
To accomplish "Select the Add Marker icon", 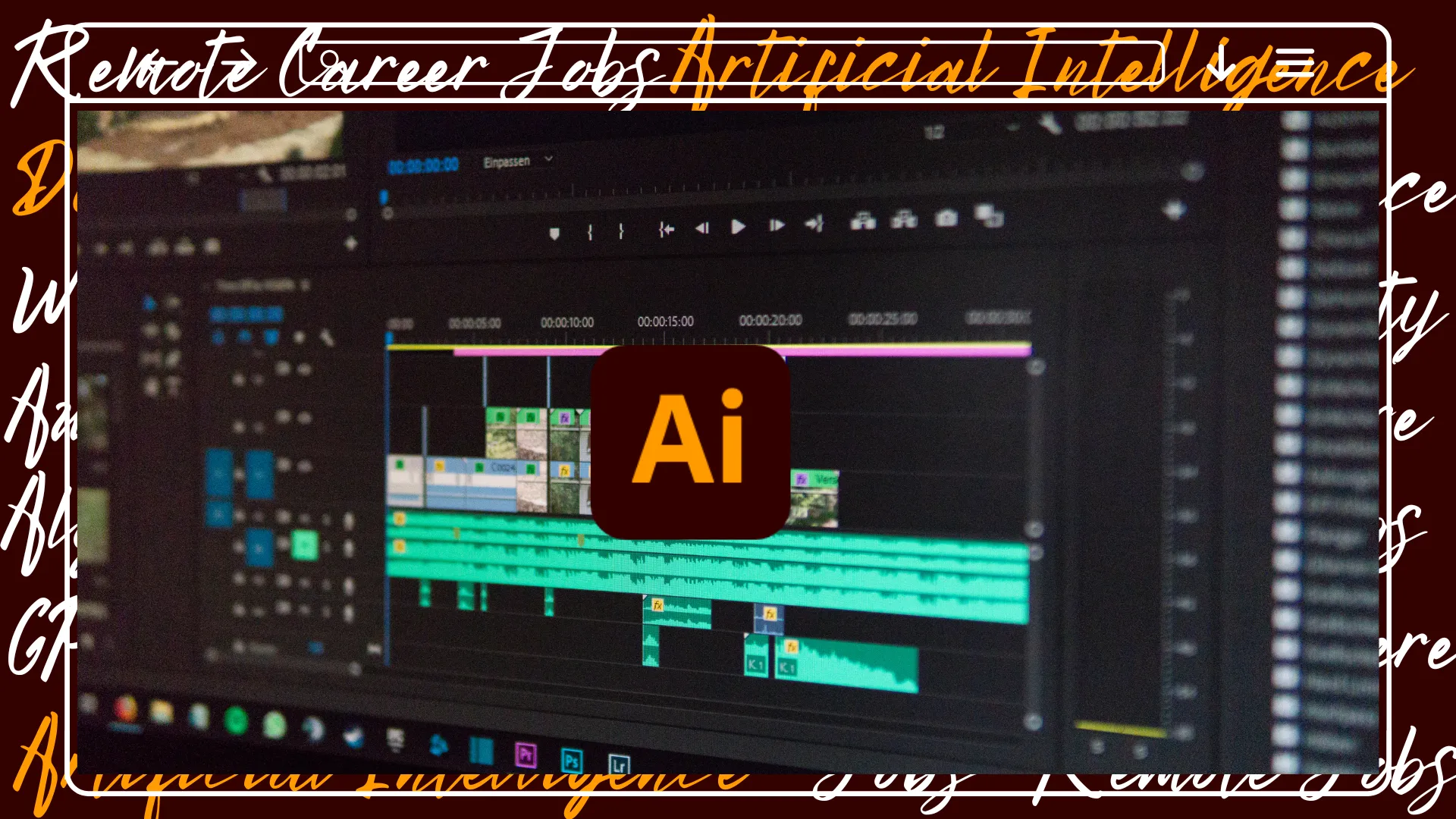I will point(554,232).
